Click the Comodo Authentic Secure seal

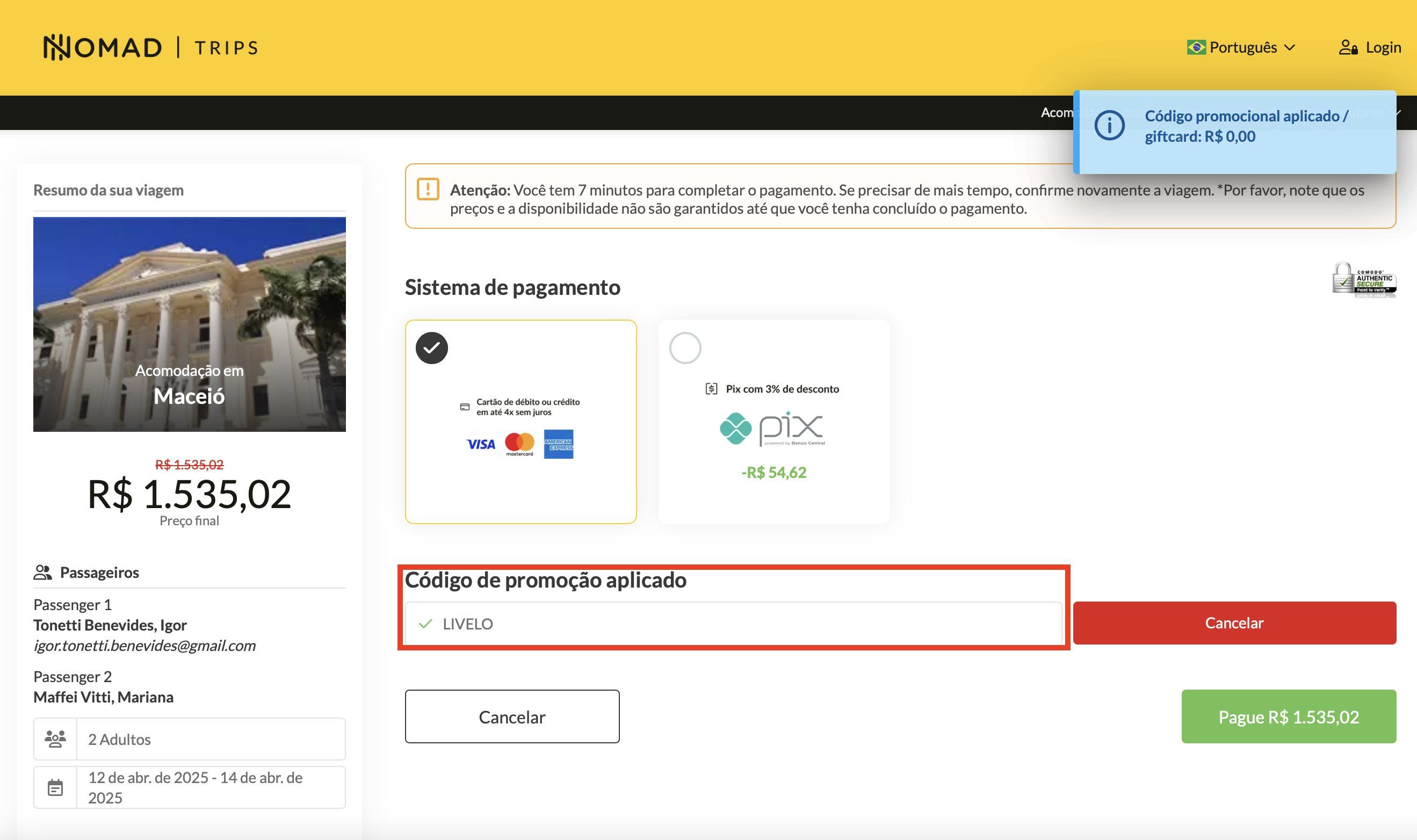click(x=1364, y=279)
